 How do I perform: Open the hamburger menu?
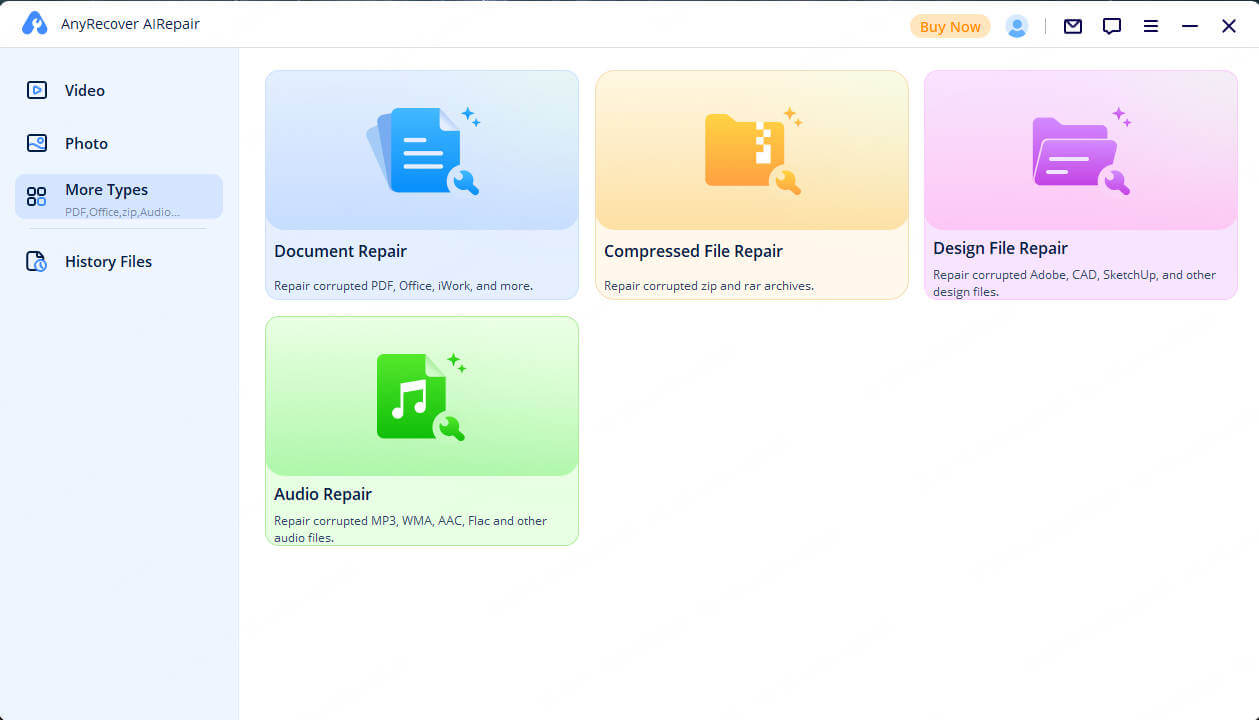(1150, 26)
